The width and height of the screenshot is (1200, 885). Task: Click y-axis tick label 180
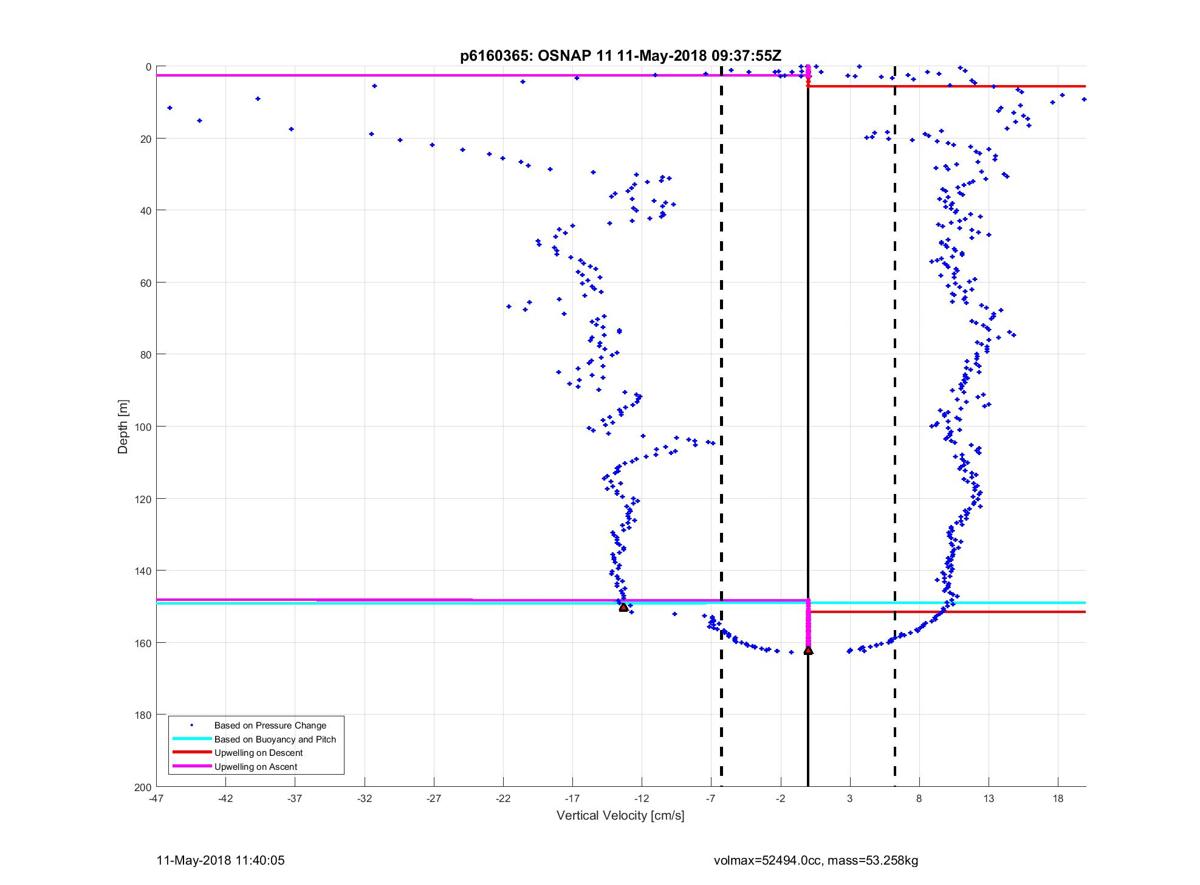[x=142, y=715]
